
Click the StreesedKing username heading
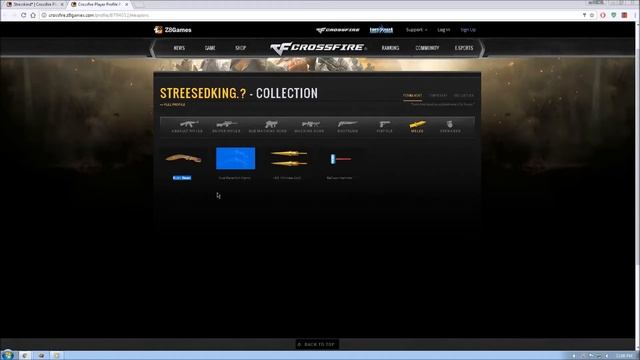tap(203, 93)
